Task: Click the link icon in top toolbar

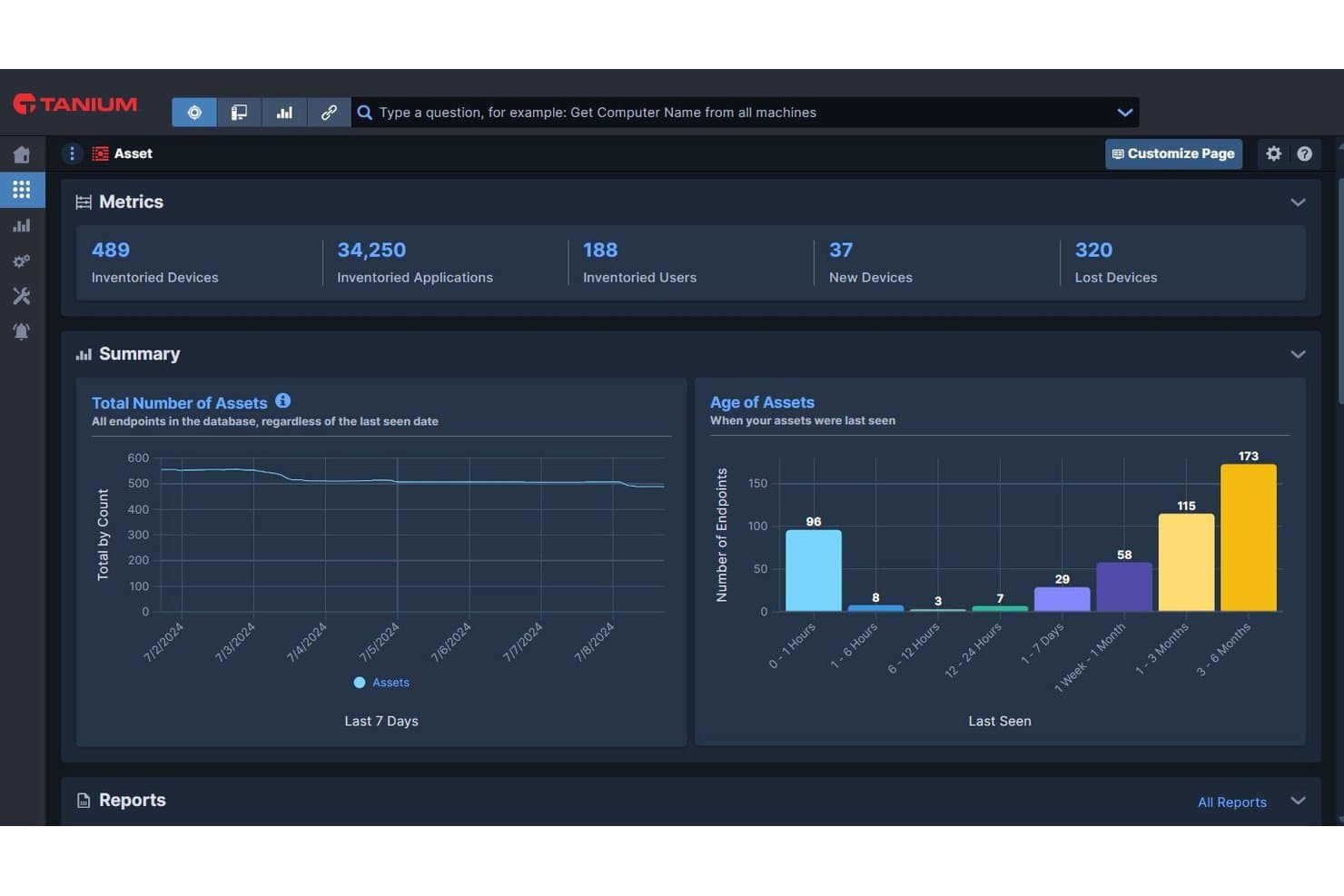Action: [329, 113]
